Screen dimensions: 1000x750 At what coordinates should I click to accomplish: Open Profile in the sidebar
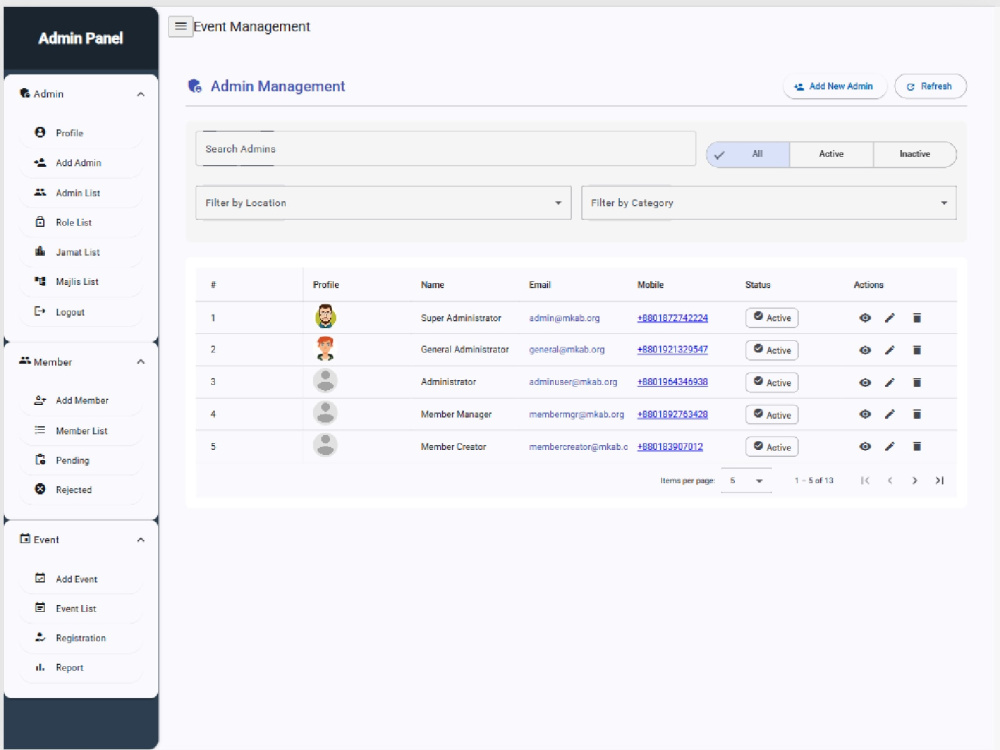pyautogui.click(x=81, y=133)
